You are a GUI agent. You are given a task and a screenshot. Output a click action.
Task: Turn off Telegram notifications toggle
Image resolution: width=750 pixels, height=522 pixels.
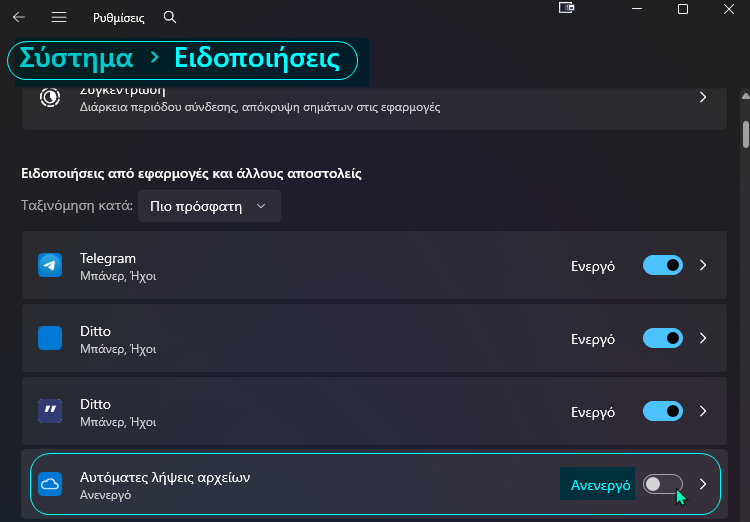(x=662, y=265)
